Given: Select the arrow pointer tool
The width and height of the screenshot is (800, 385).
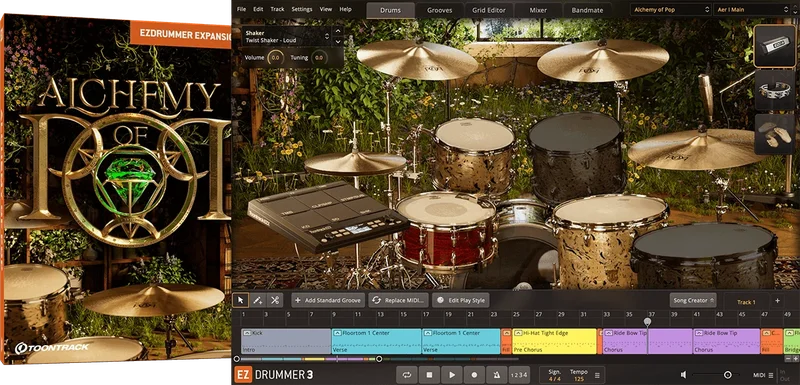Looking at the screenshot, I should coord(241,300).
